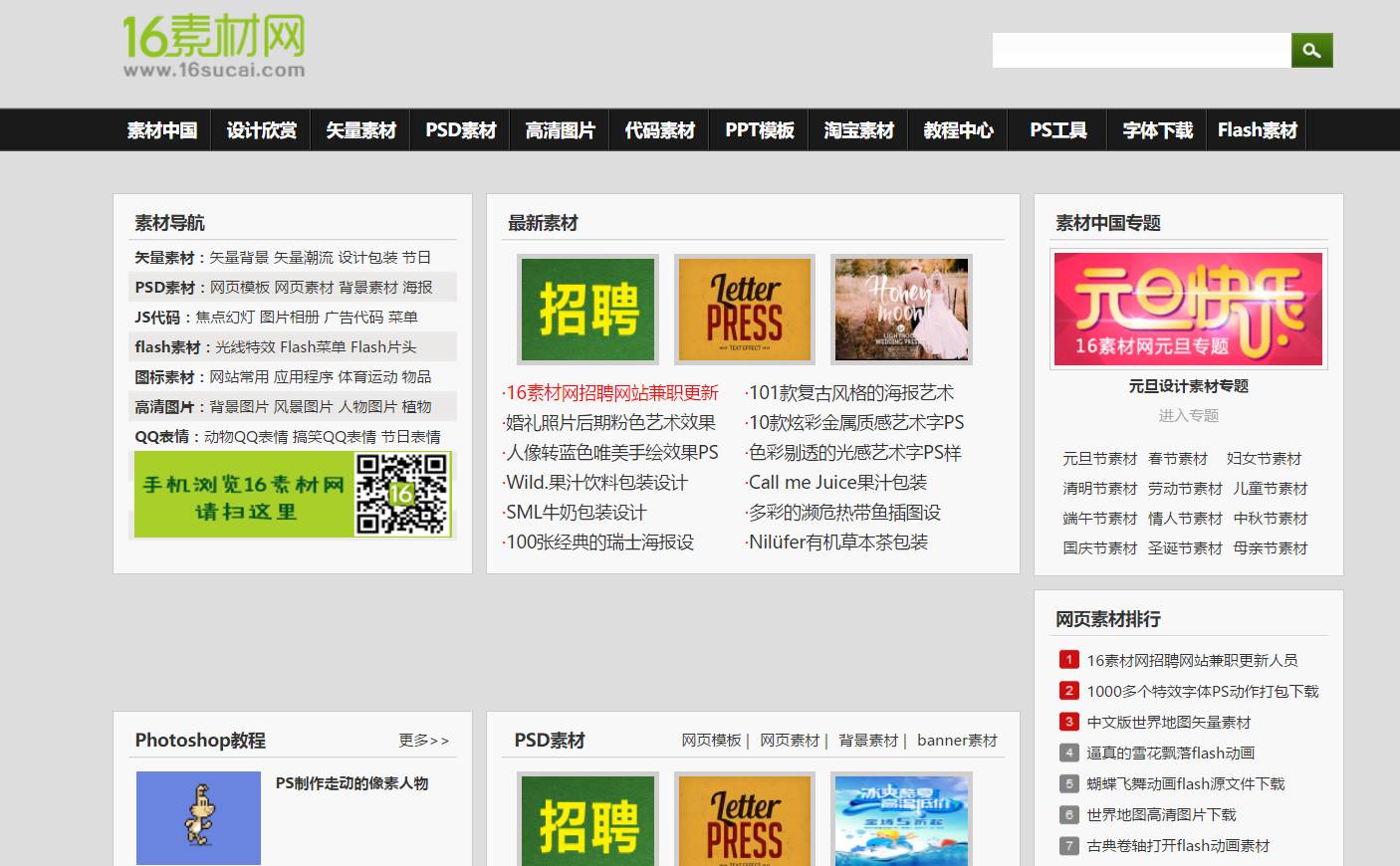Screen dimensions: 1400x866
Task: Click the gray "4" ranking badge
Action: pyautogui.click(x=1068, y=753)
